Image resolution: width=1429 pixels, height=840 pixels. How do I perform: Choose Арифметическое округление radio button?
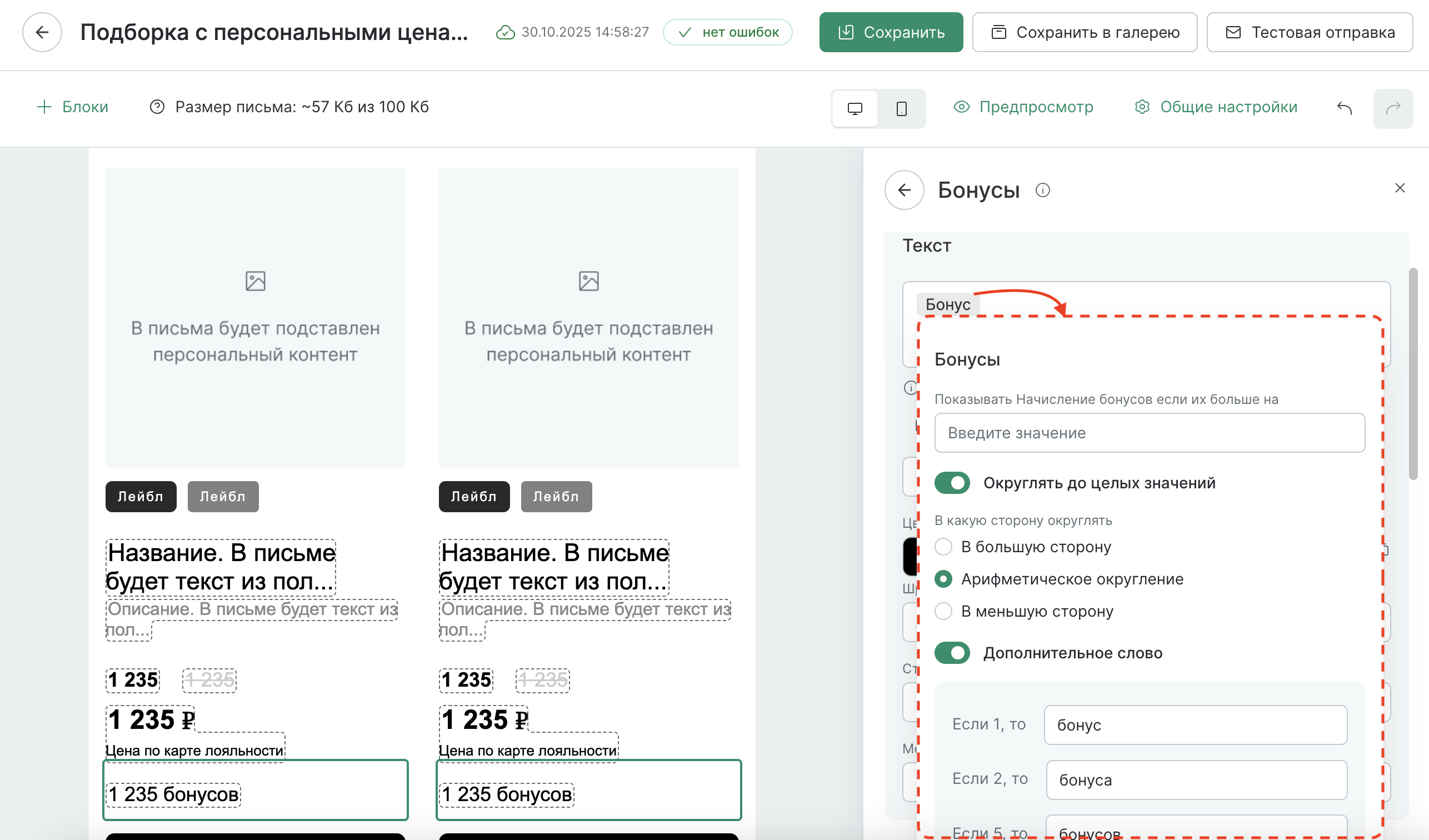[x=943, y=579]
